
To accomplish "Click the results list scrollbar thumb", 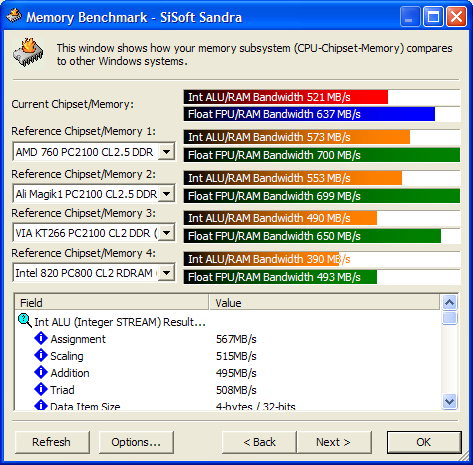I will (449, 318).
